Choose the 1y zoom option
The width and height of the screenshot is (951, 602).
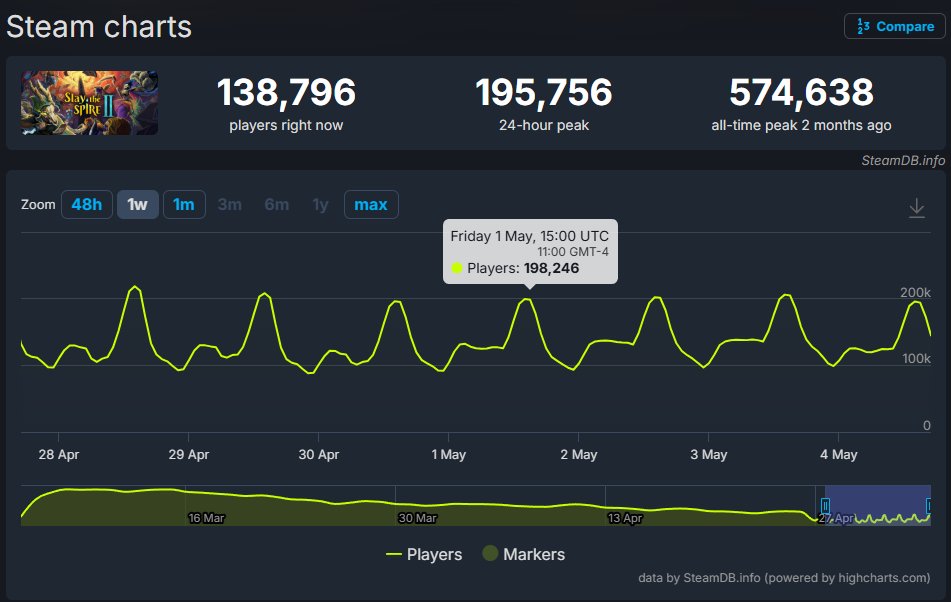click(x=320, y=204)
